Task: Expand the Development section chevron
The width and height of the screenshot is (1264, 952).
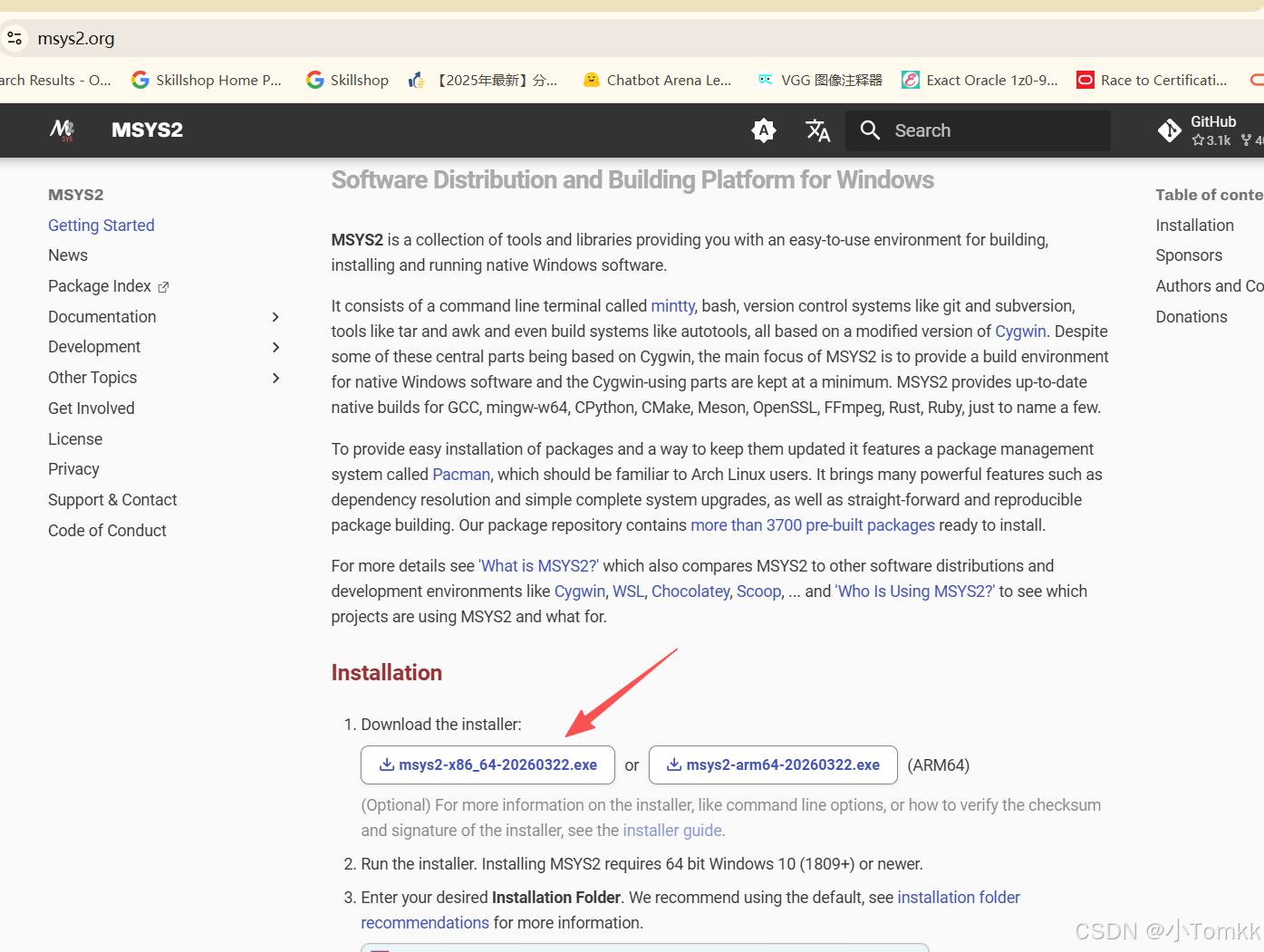Action: (x=276, y=347)
